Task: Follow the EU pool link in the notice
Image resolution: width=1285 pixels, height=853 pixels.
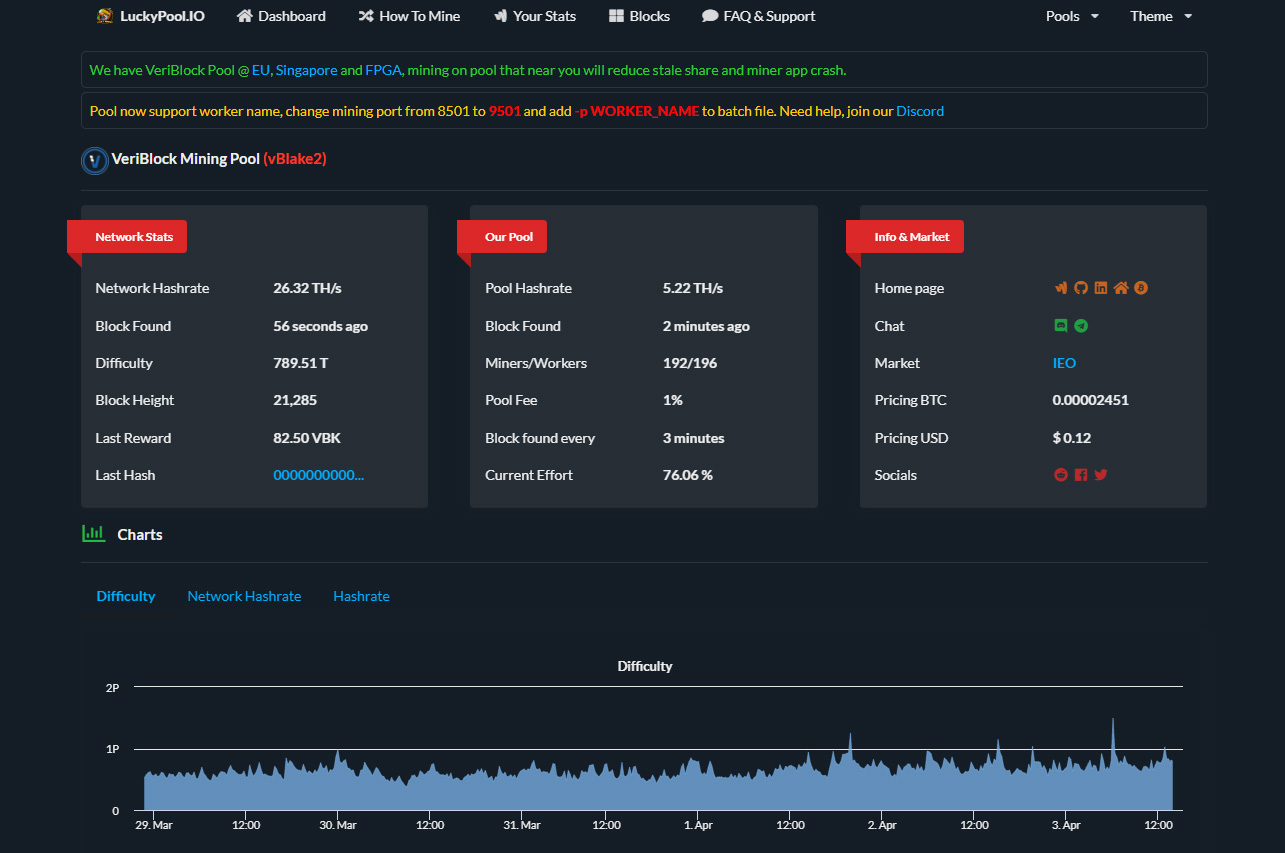Action: (261, 71)
